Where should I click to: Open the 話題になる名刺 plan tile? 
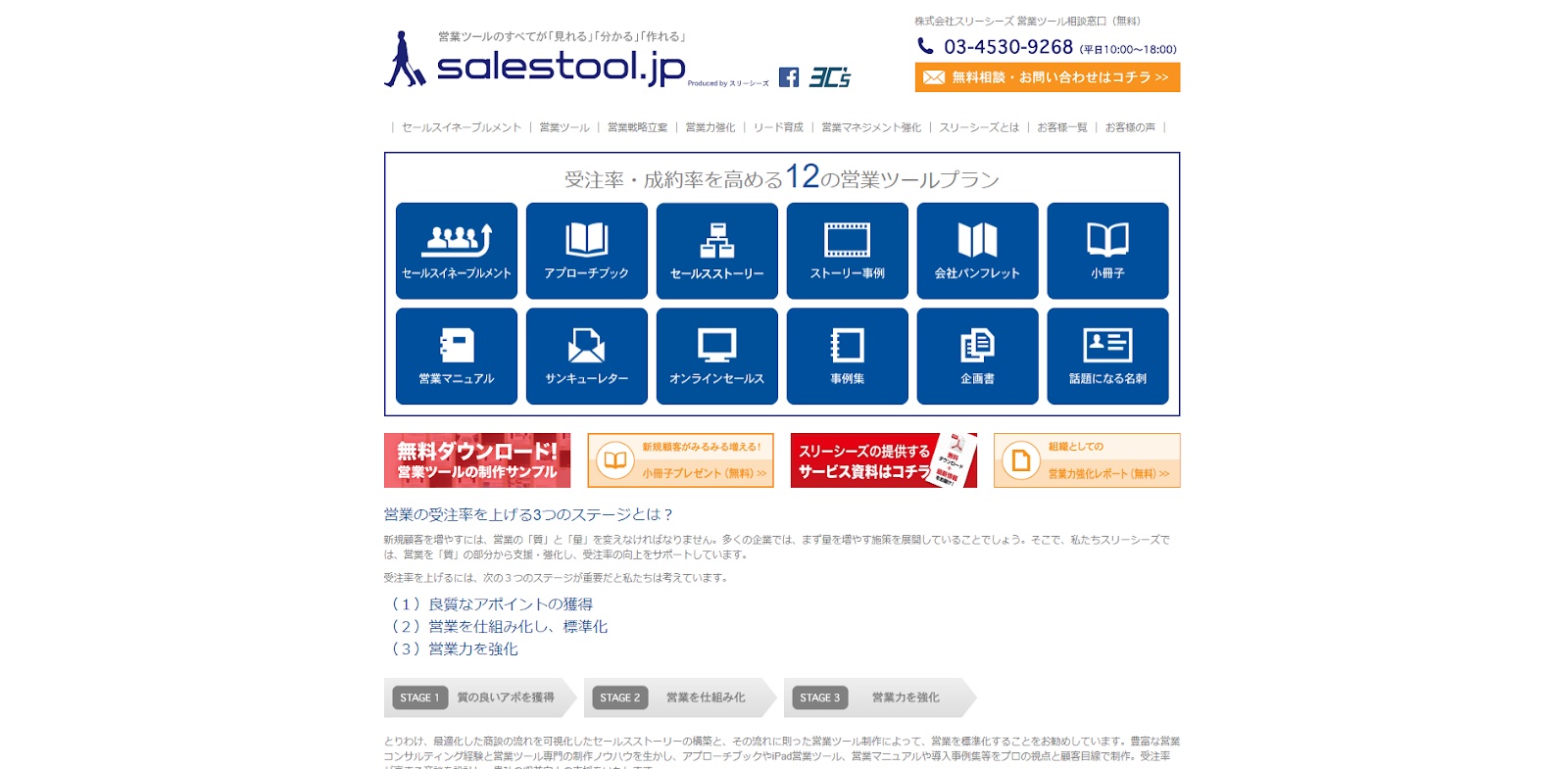(x=1107, y=356)
